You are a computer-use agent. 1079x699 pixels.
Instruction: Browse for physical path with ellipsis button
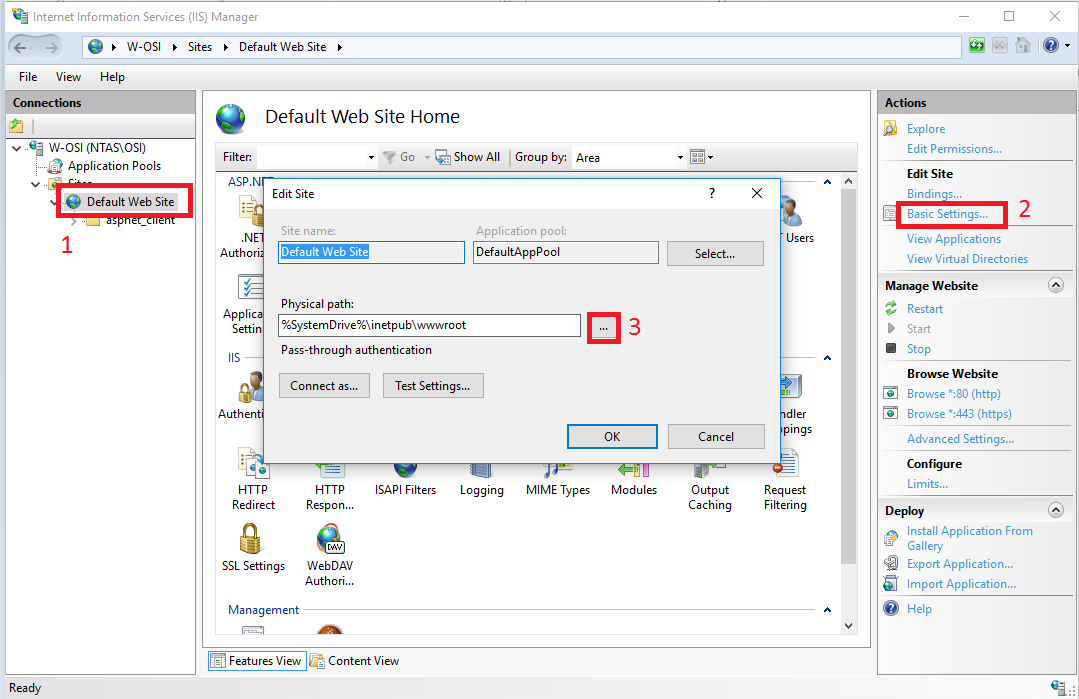pos(603,327)
